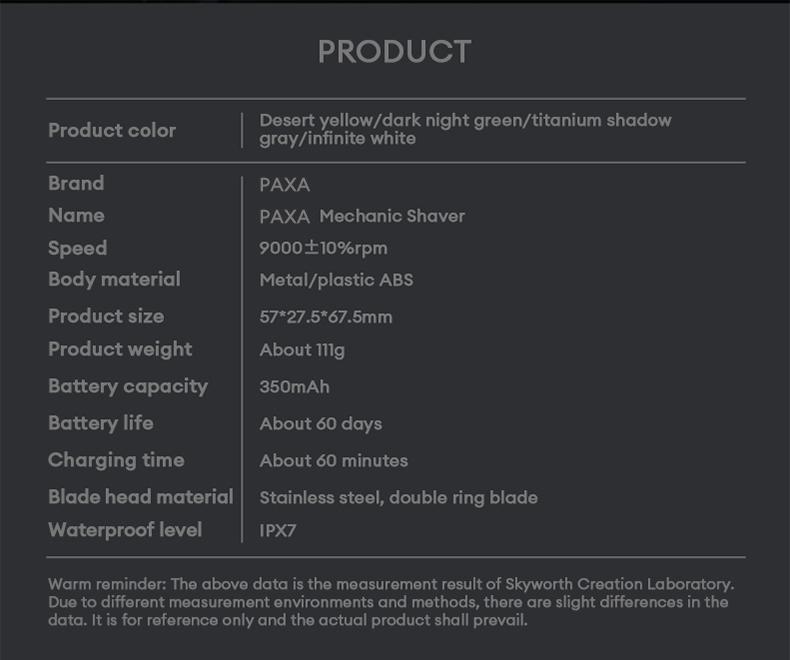Viewport: 790px width, 660px height.
Task: Click the 9000±10%rpm speed value
Action: pyautogui.click(x=323, y=248)
